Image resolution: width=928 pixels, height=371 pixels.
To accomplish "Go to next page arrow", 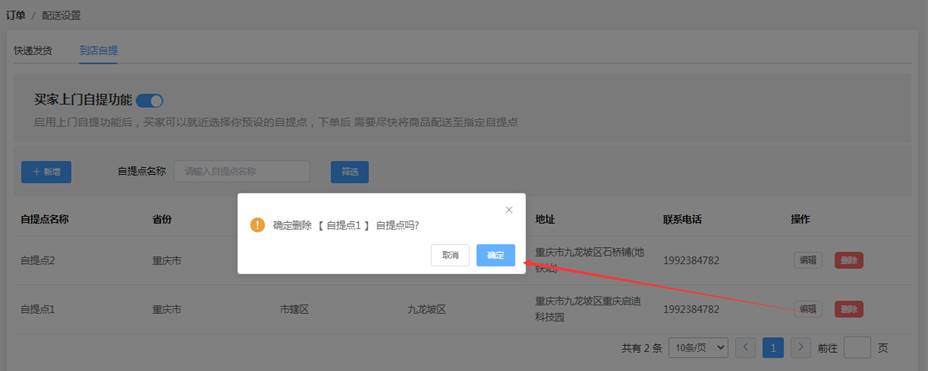I will (x=801, y=348).
